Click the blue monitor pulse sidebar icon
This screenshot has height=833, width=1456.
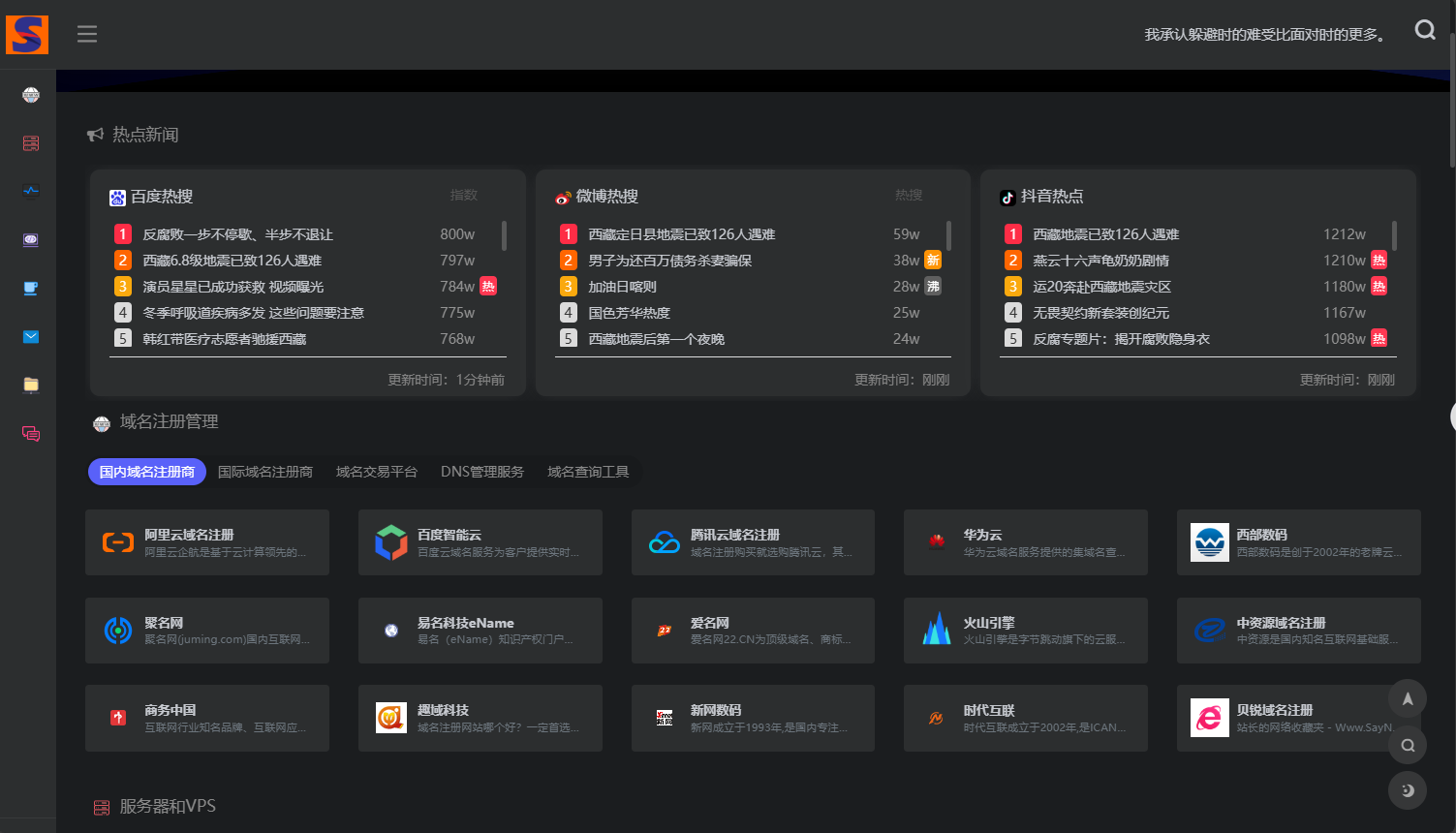point(31,191)
